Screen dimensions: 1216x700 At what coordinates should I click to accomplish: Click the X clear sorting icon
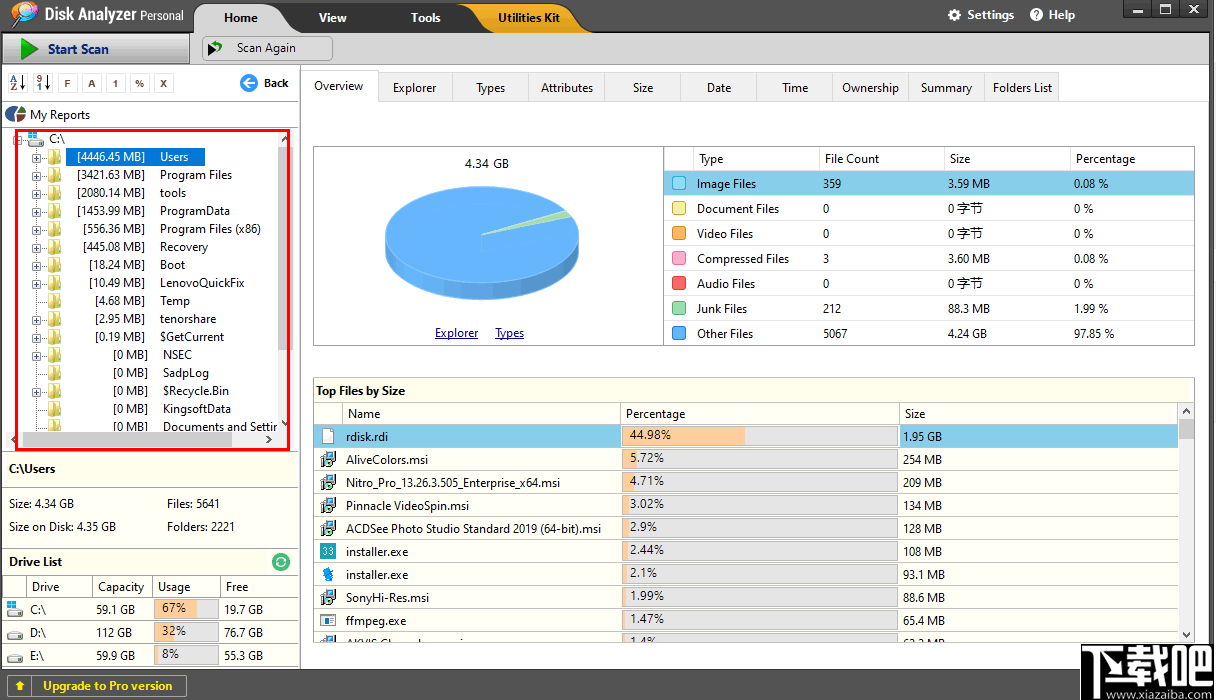pyautogui.click(x=163, y=83)
